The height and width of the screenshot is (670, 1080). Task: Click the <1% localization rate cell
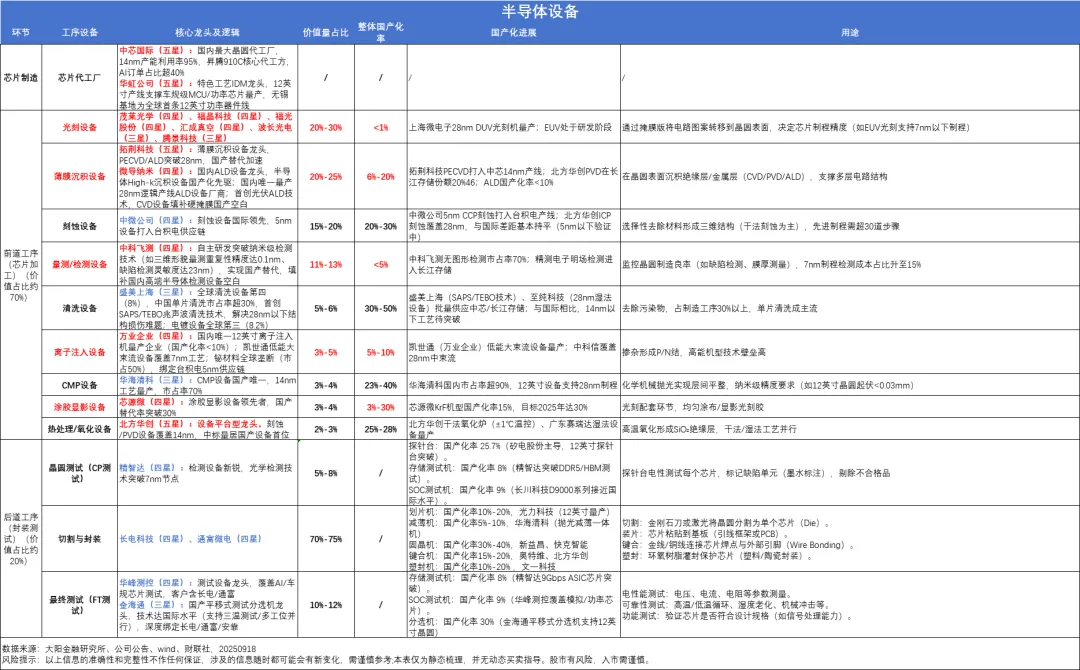[x=380, y=128]
